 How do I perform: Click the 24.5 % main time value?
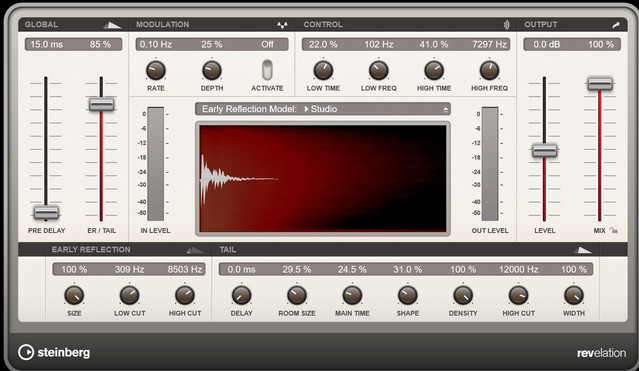click(352, 269)
